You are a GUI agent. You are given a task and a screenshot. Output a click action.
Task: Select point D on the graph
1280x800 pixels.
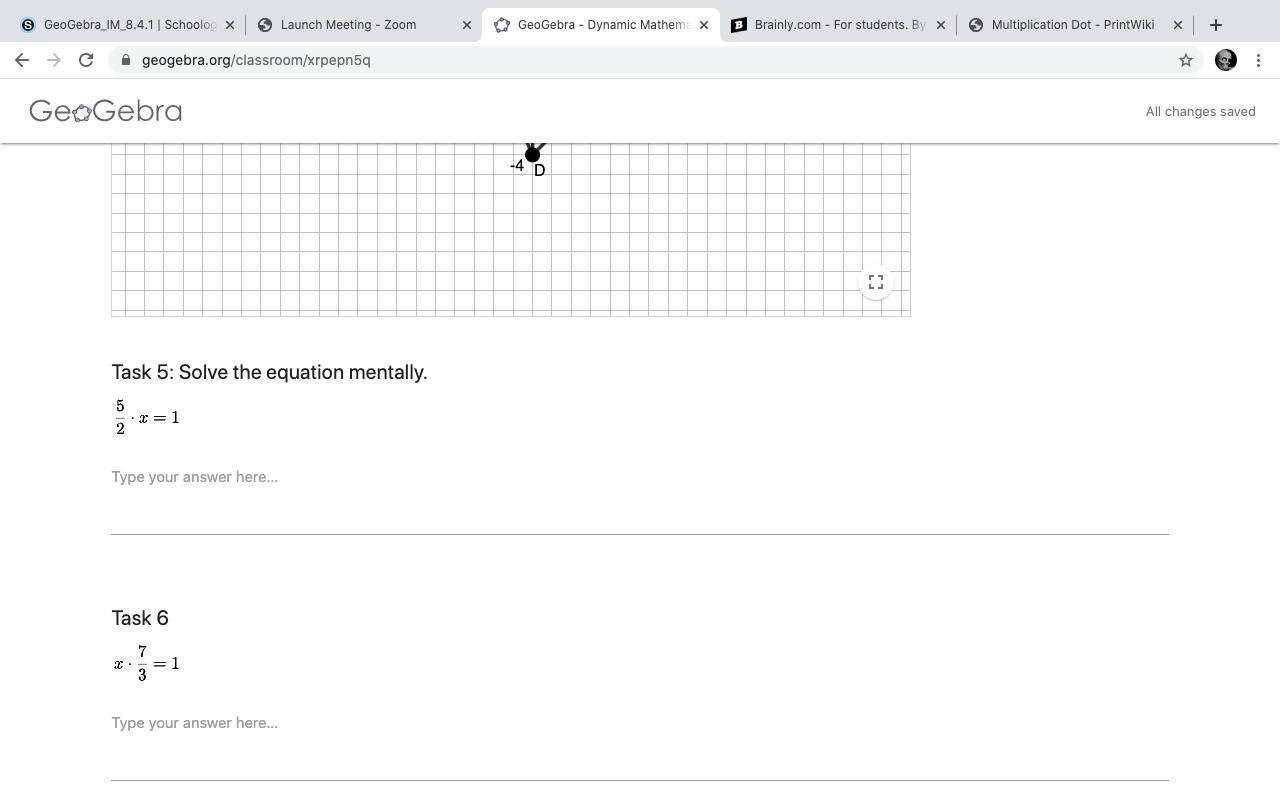coord(533,154)
